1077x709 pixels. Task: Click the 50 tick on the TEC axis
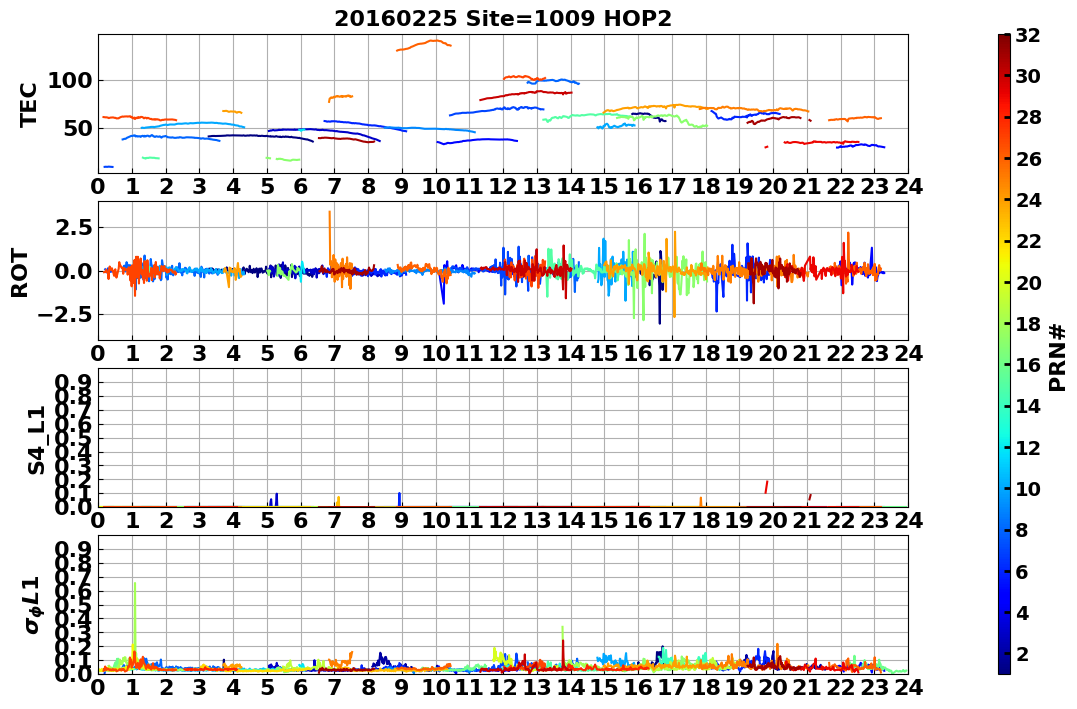(77, 128)
